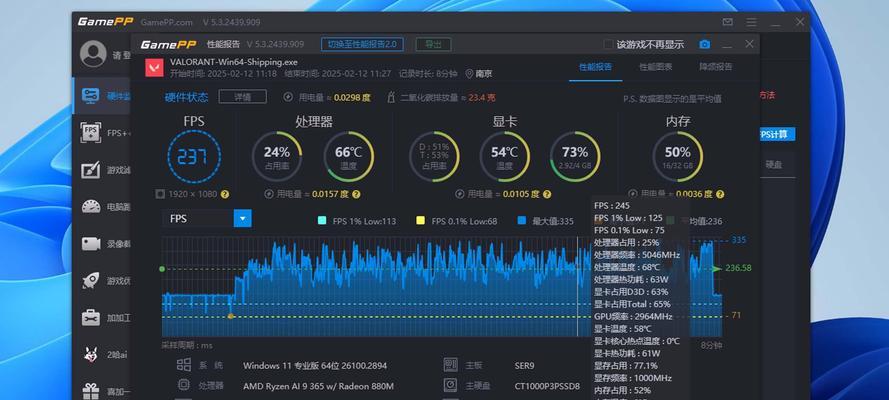The height and width of the screenshot is (400, 889).
Task: Click the motherboard value SER9
Action: coord(524,365)
